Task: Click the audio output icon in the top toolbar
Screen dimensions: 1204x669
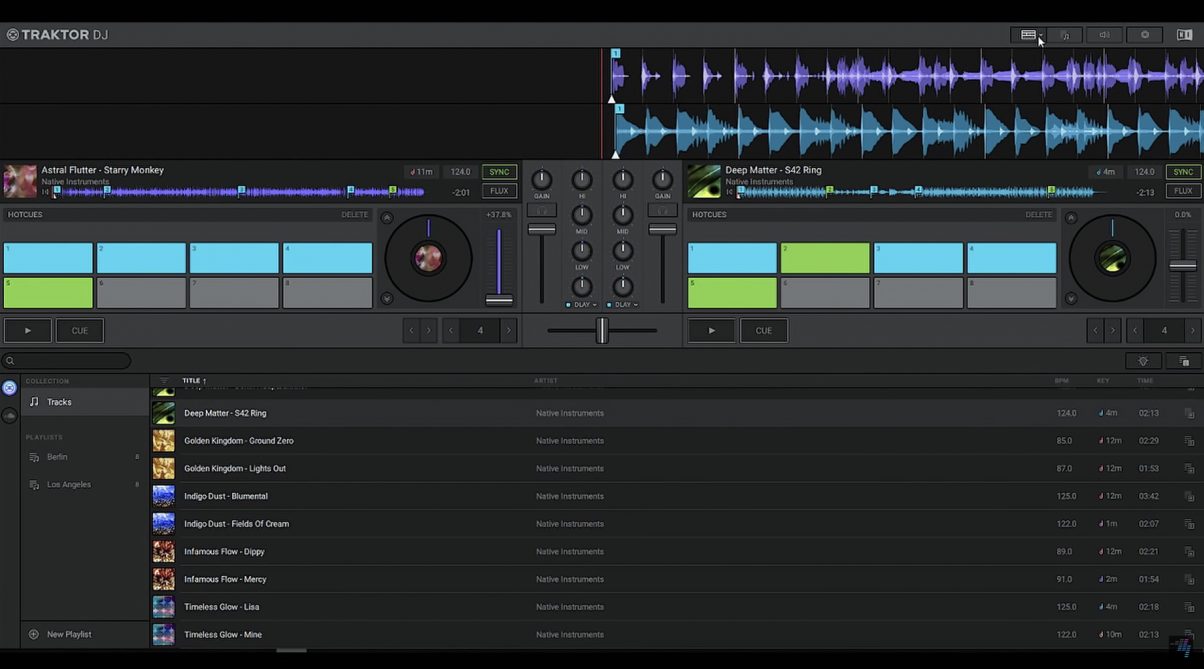Action: point(1104,34)
